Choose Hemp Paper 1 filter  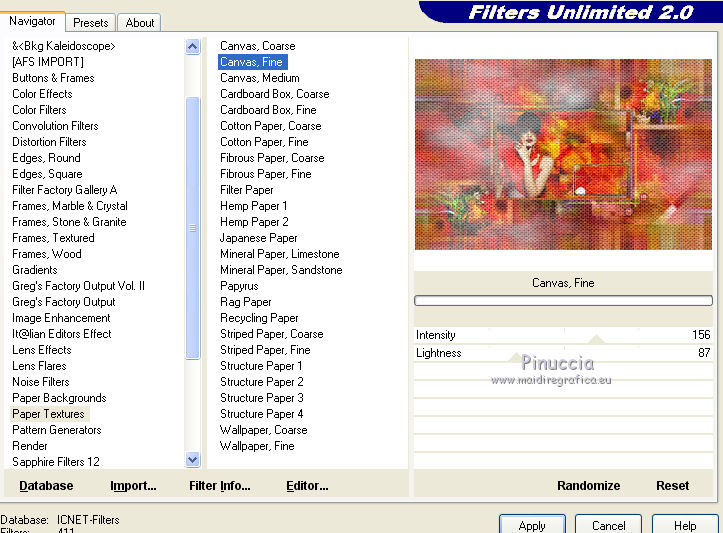[x=254, y=206]
